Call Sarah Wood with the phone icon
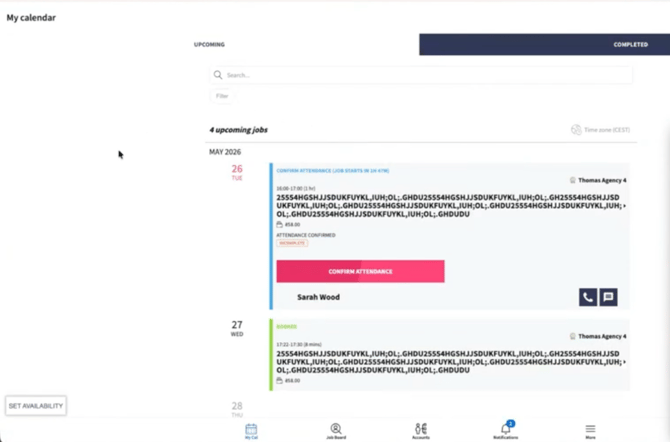Screen dimensions: 670x442 click(x=588, y=297)
